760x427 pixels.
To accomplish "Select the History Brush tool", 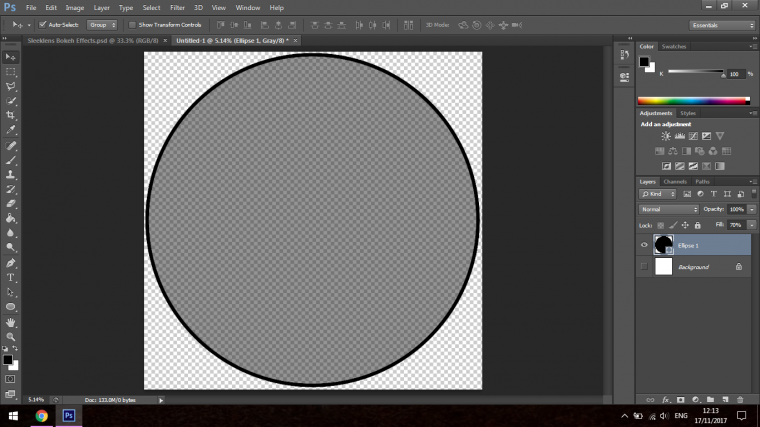I will click(11, 189).
